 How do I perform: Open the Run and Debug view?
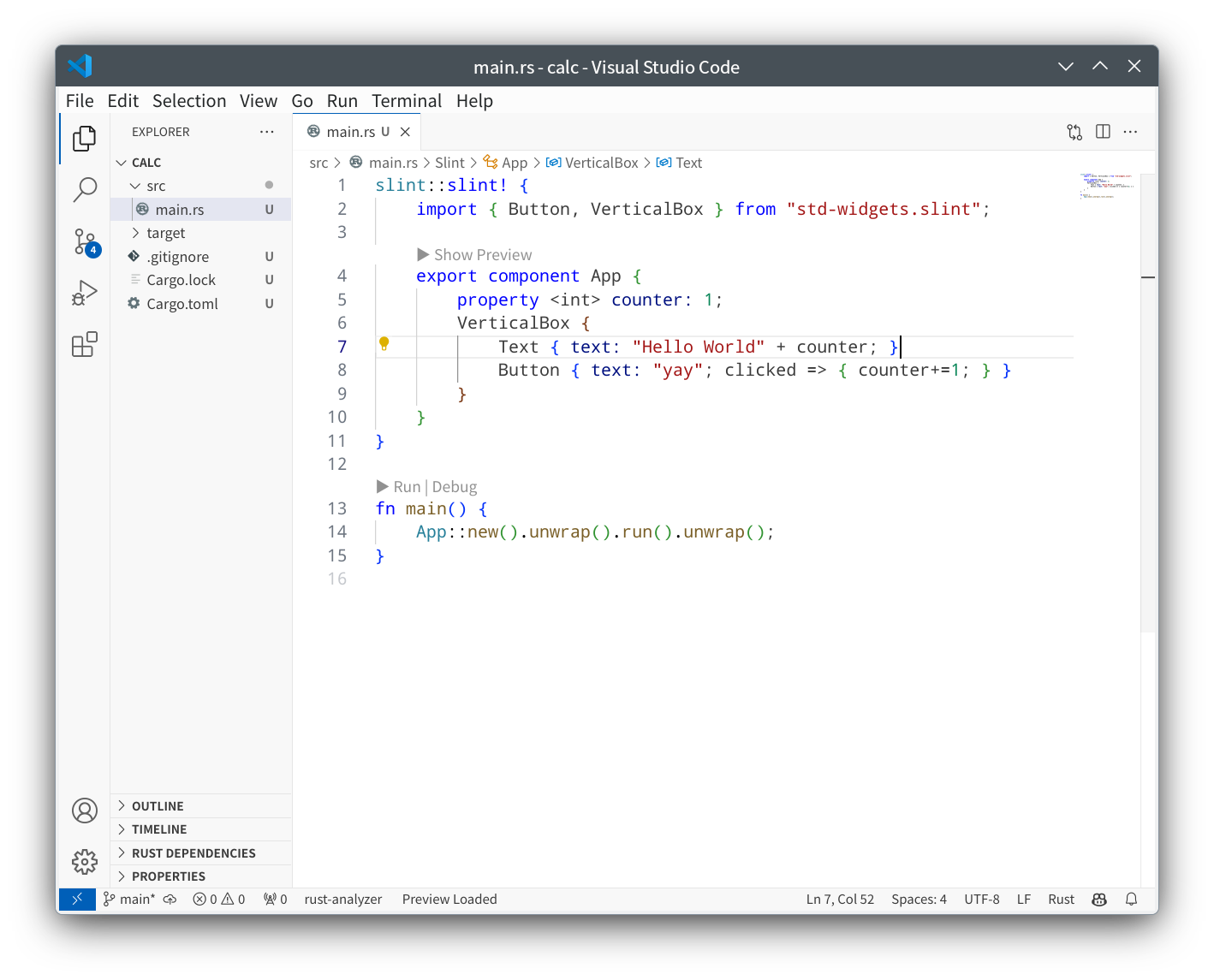85,294
